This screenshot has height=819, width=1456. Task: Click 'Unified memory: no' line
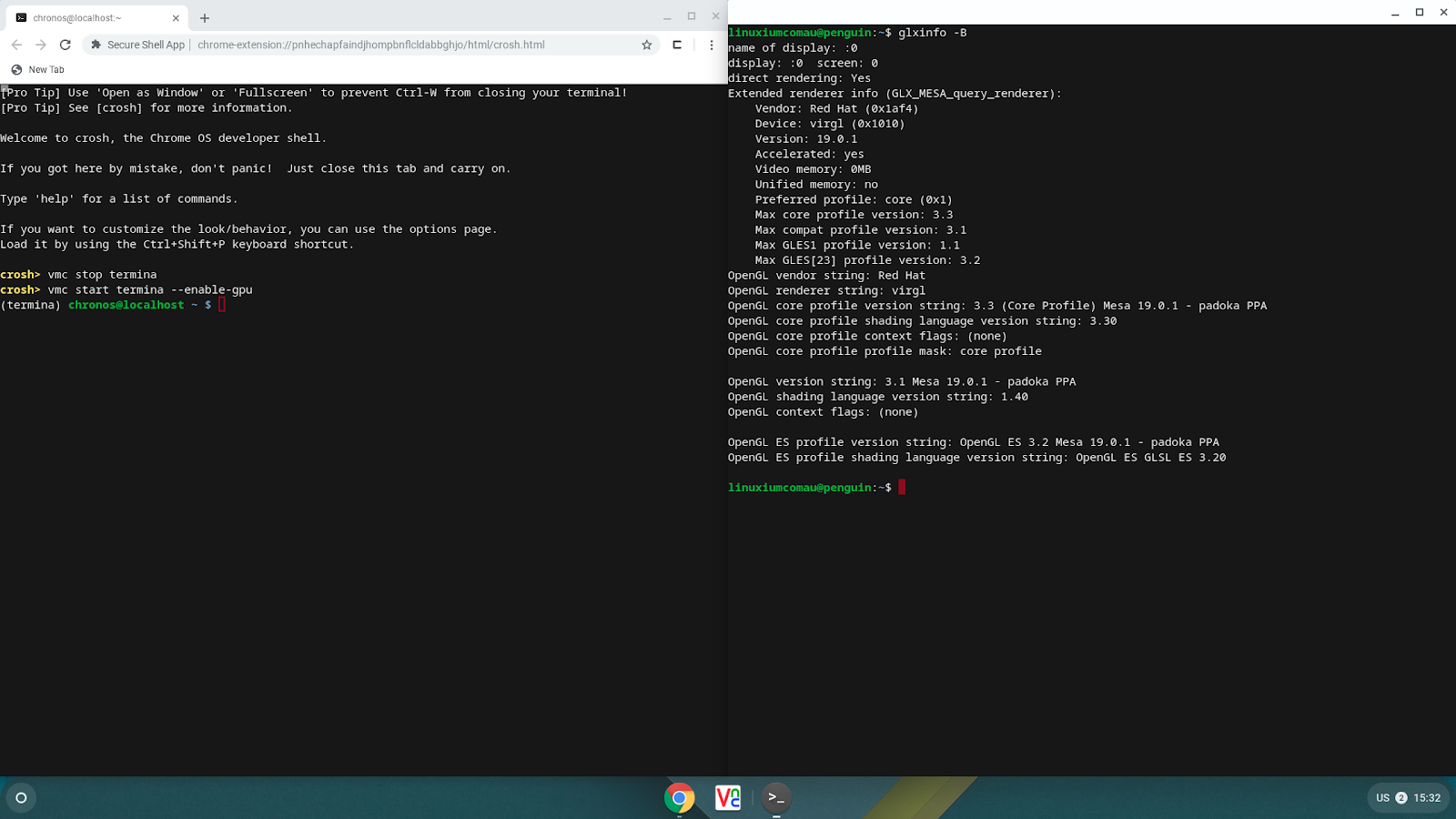tap(816, 185)
